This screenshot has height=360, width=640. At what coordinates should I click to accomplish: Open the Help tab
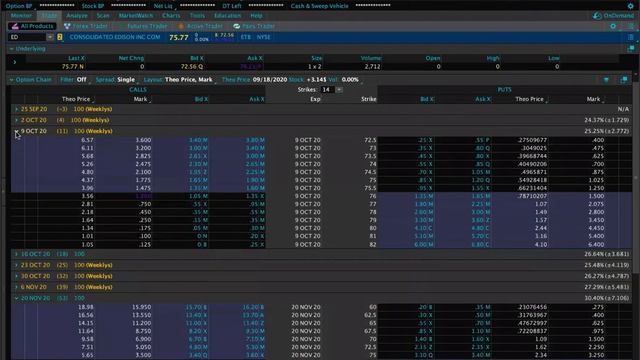click(x=256, y=16)
